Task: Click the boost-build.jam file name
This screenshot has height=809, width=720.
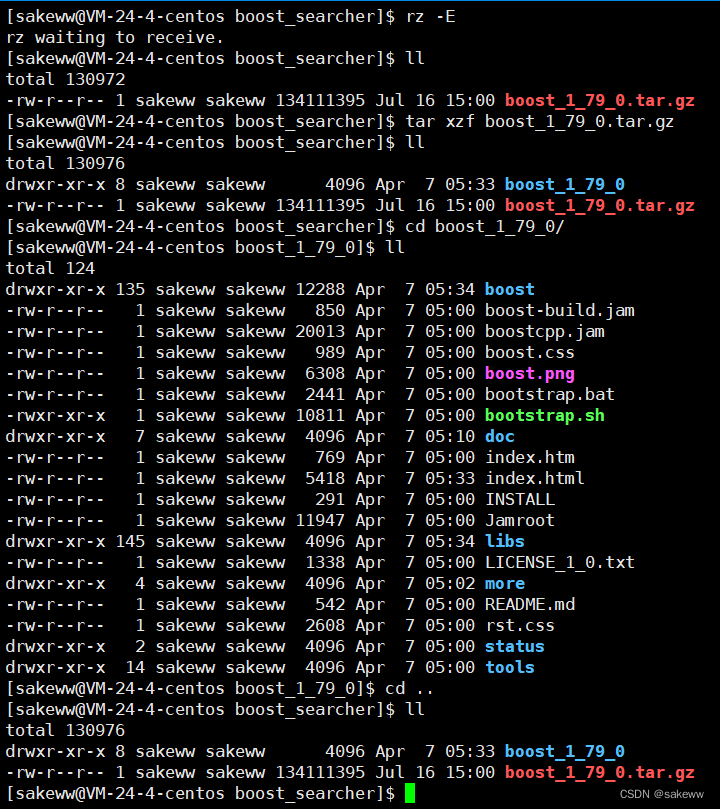Action: click(559, 310)
